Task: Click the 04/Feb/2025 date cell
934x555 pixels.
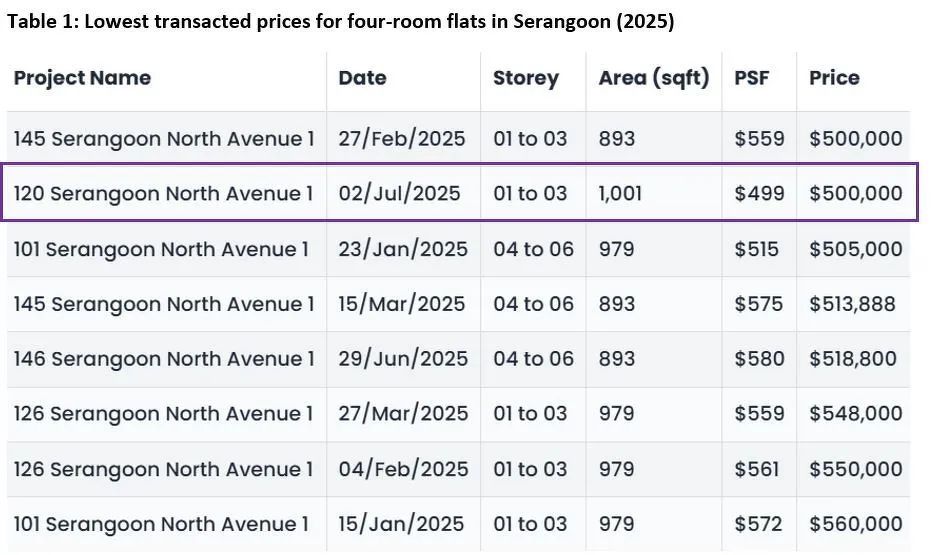Action: [402, 469]
